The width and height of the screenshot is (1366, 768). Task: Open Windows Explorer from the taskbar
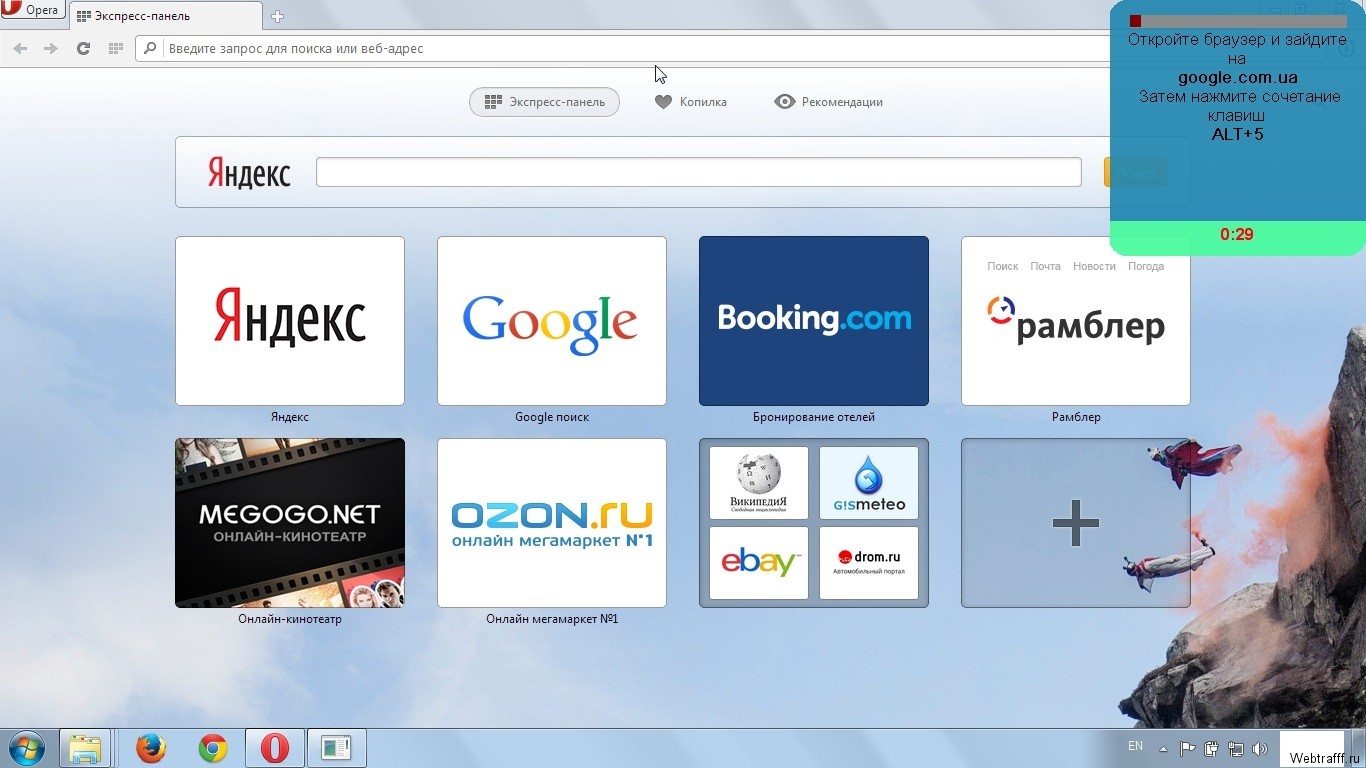click(85, 748)
